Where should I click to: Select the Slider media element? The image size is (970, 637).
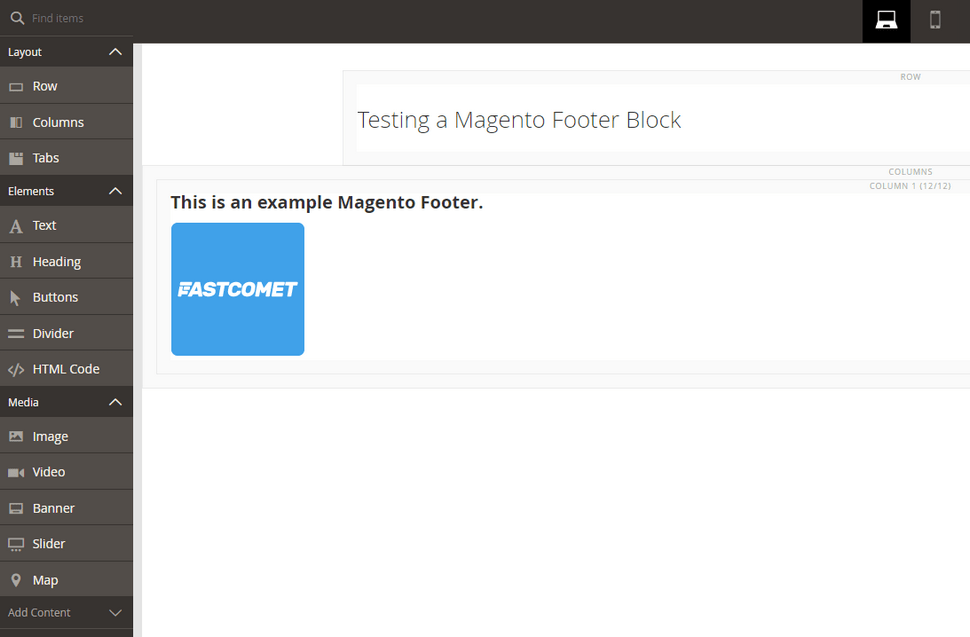[x=66, y=544]
